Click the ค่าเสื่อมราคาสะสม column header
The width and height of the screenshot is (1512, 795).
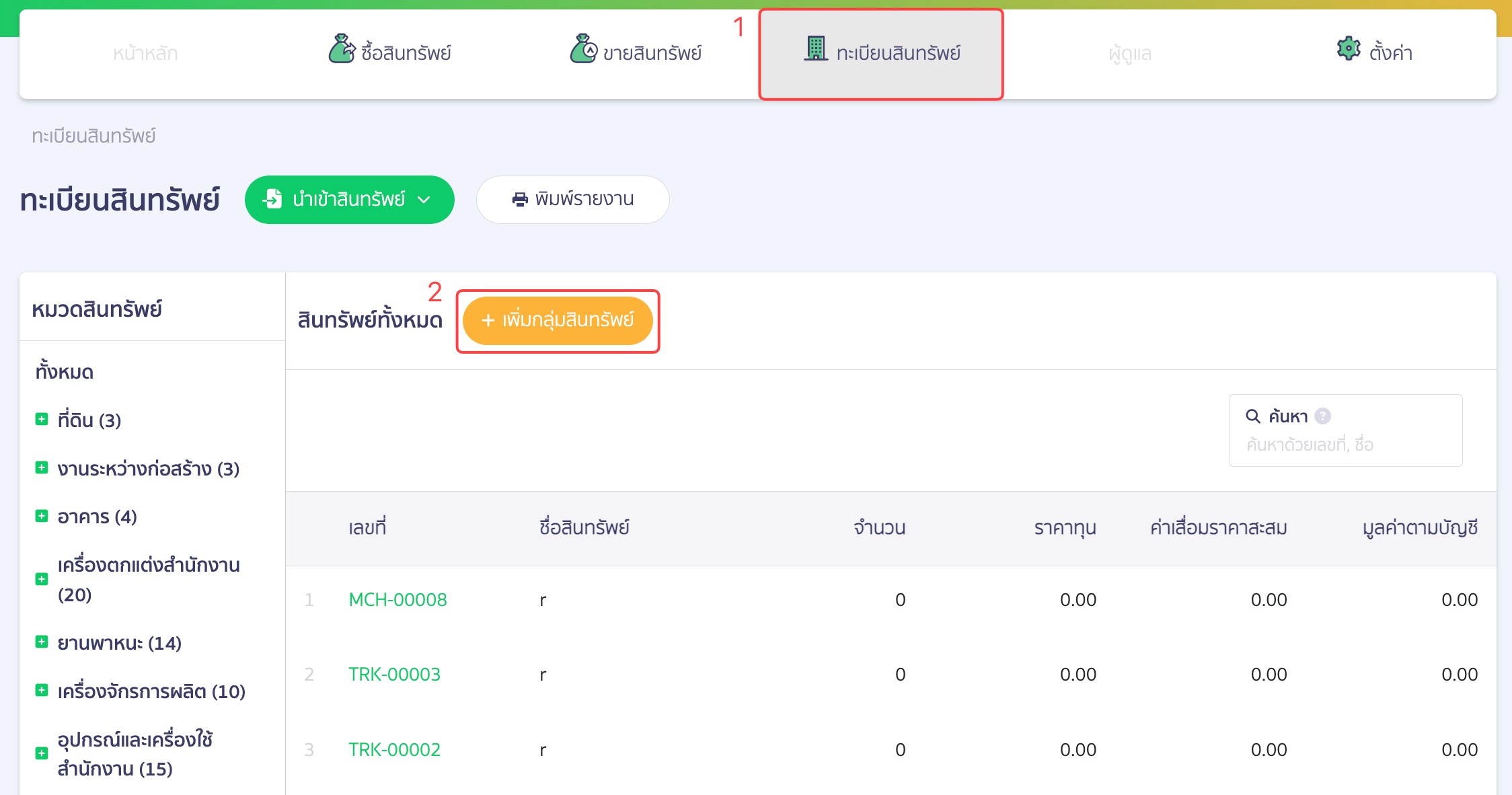pos(1219,527)
